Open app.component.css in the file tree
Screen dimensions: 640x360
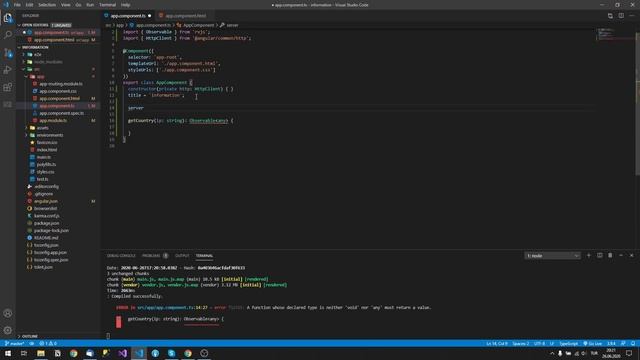[58, 91]
